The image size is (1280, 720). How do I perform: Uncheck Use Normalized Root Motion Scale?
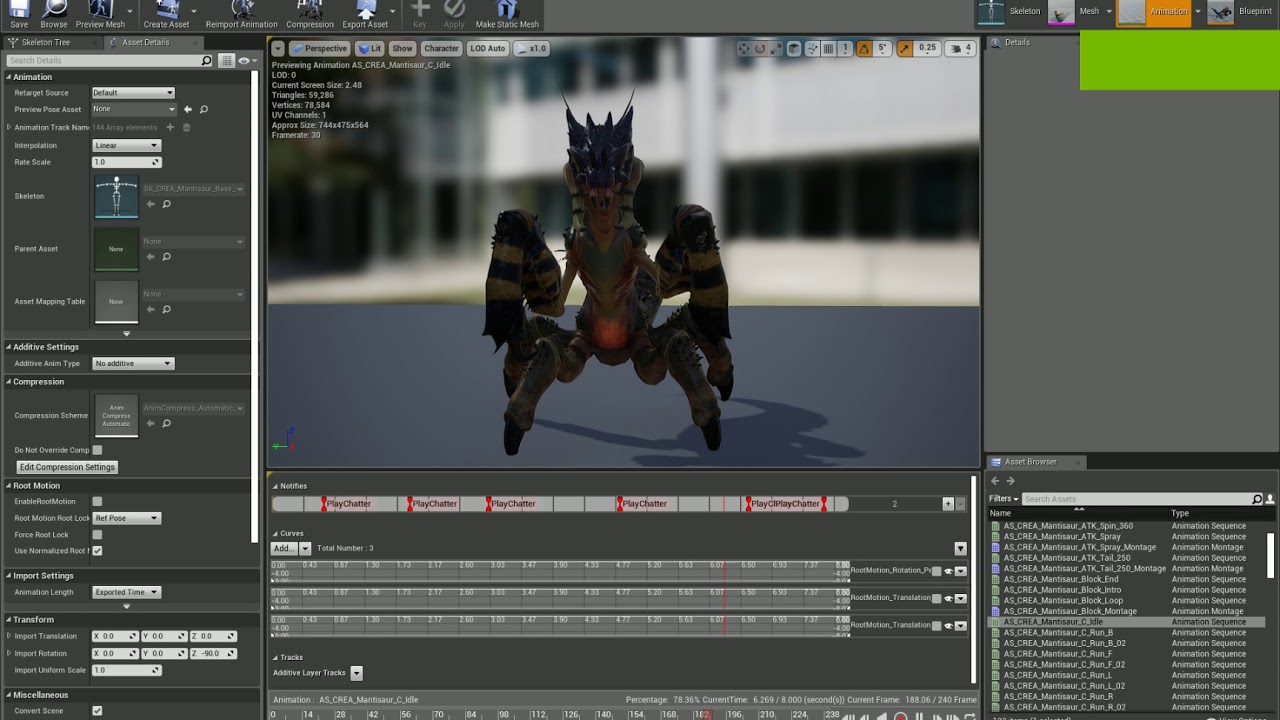(97, 551)
